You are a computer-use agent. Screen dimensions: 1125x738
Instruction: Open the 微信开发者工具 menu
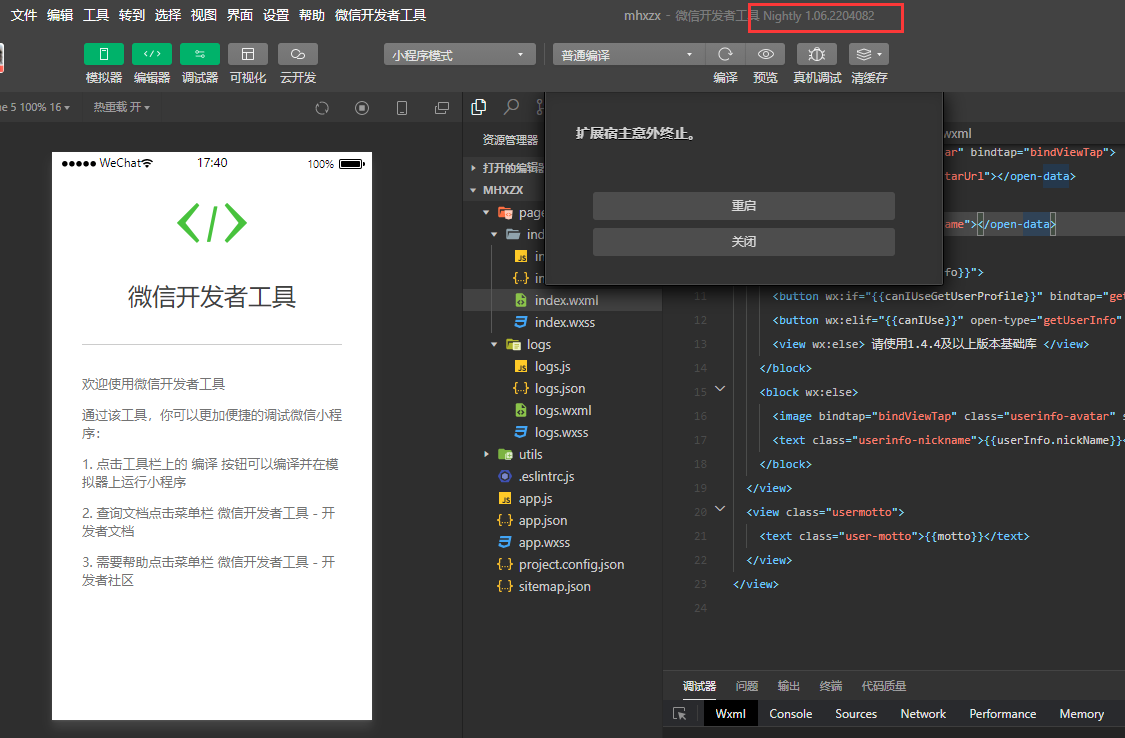tap(380, 15)
